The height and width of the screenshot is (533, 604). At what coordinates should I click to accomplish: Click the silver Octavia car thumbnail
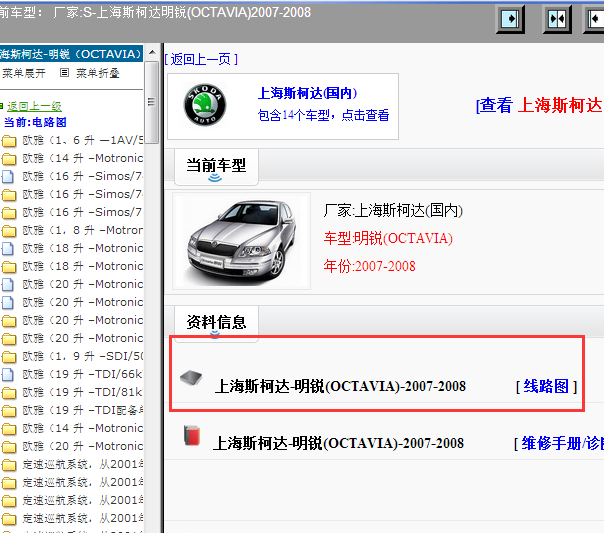pos(242,241)
